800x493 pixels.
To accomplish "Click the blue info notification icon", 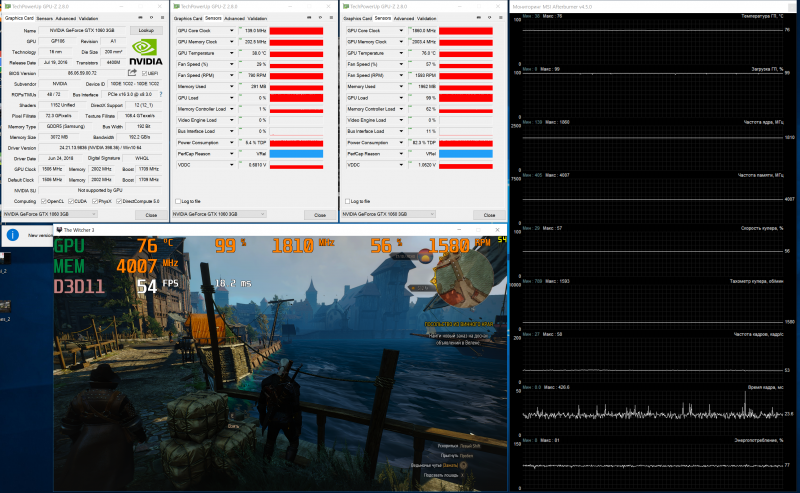I will (x=13, y=235).
